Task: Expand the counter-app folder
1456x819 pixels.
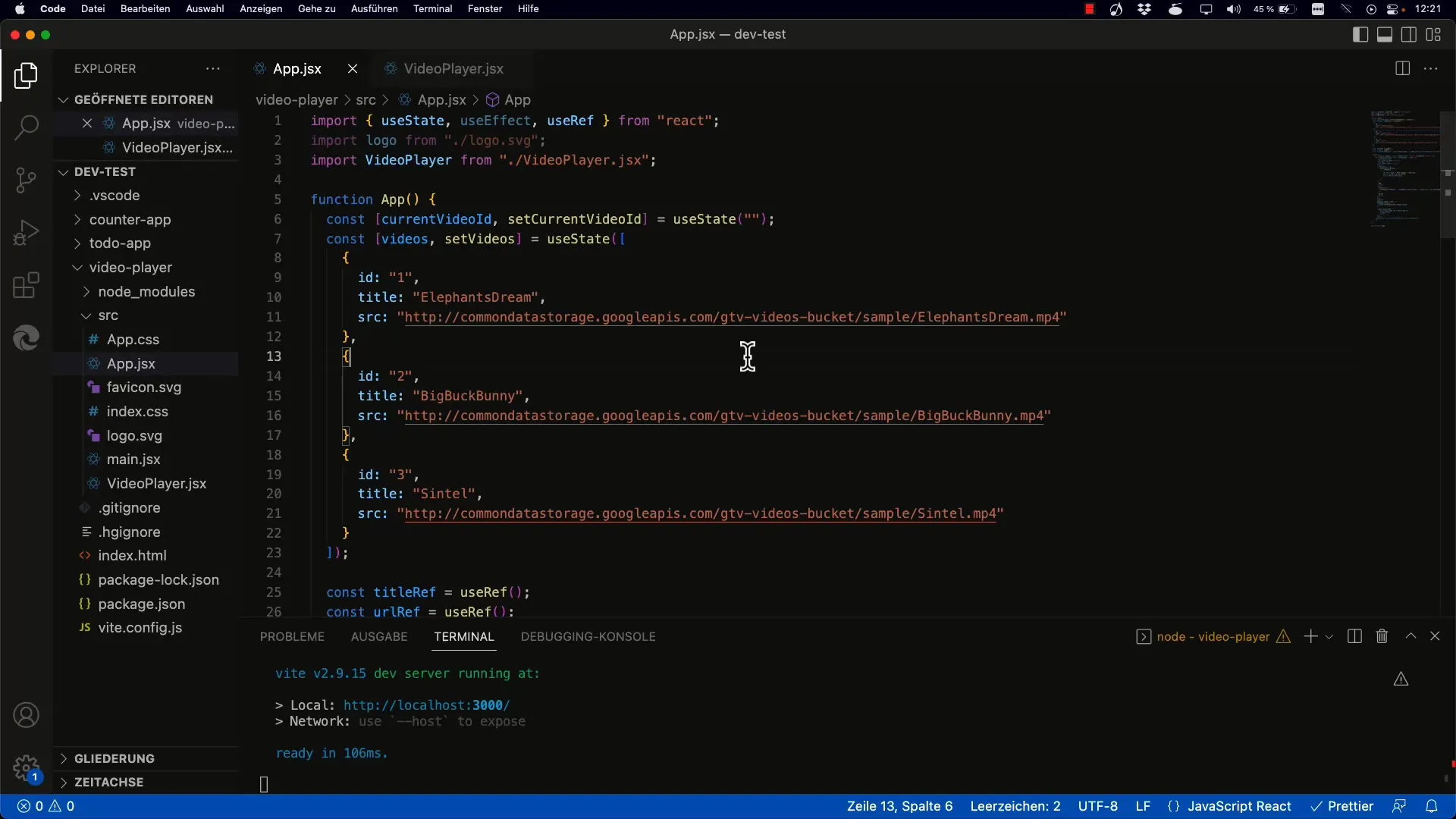Action: pyautogui.click(x=146, y=220)
